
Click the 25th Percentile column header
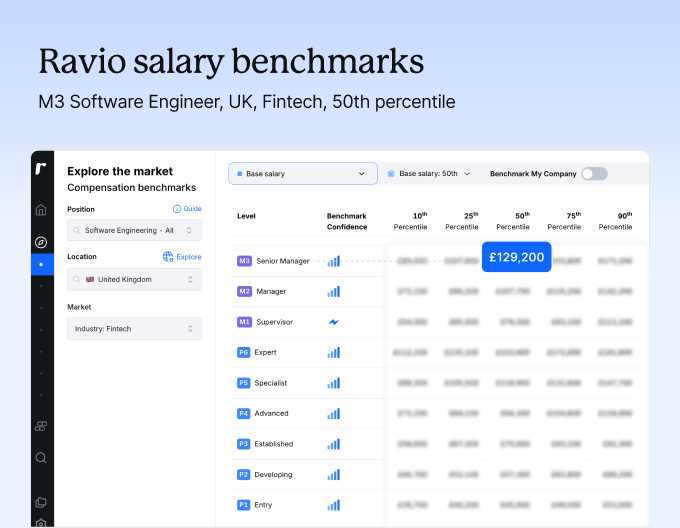pyautogui.click(x=462, y=221)
